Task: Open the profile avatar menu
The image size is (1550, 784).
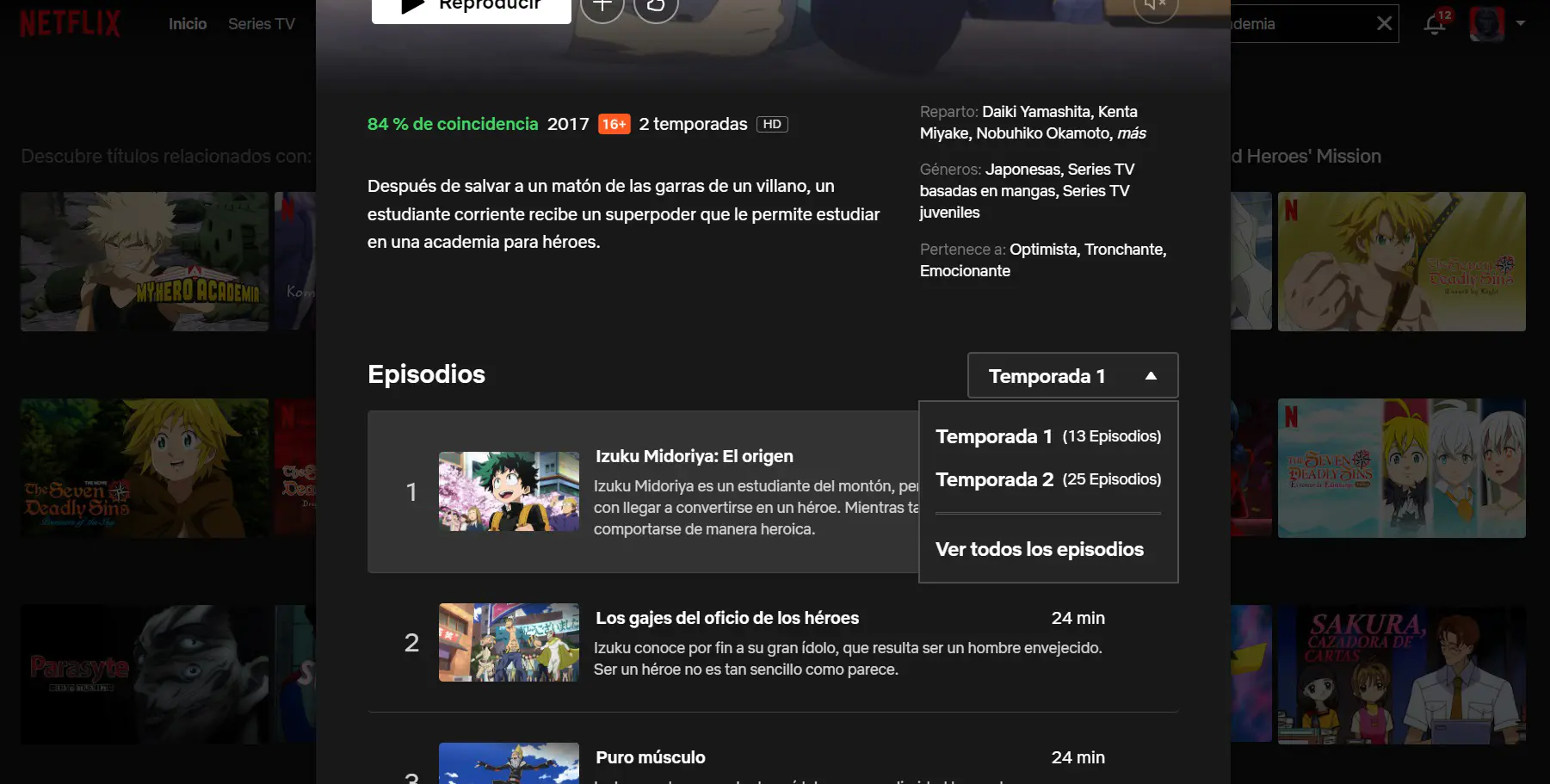Action: pyautogui.click(x=1487, y=23)
